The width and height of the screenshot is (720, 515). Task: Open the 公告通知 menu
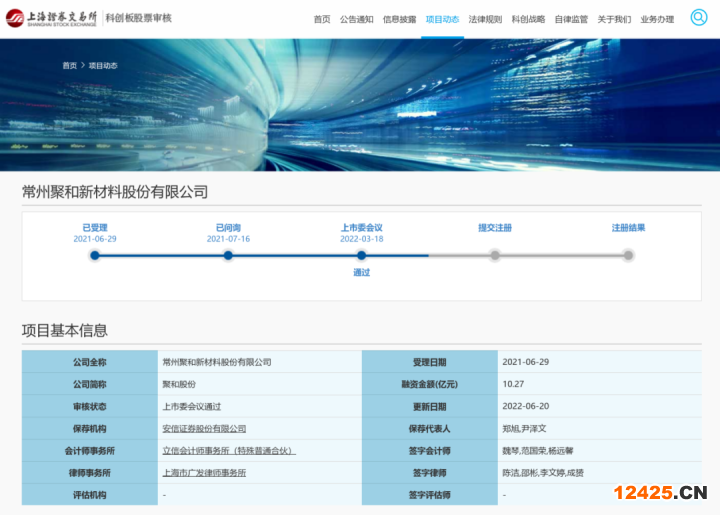(356, 19)
